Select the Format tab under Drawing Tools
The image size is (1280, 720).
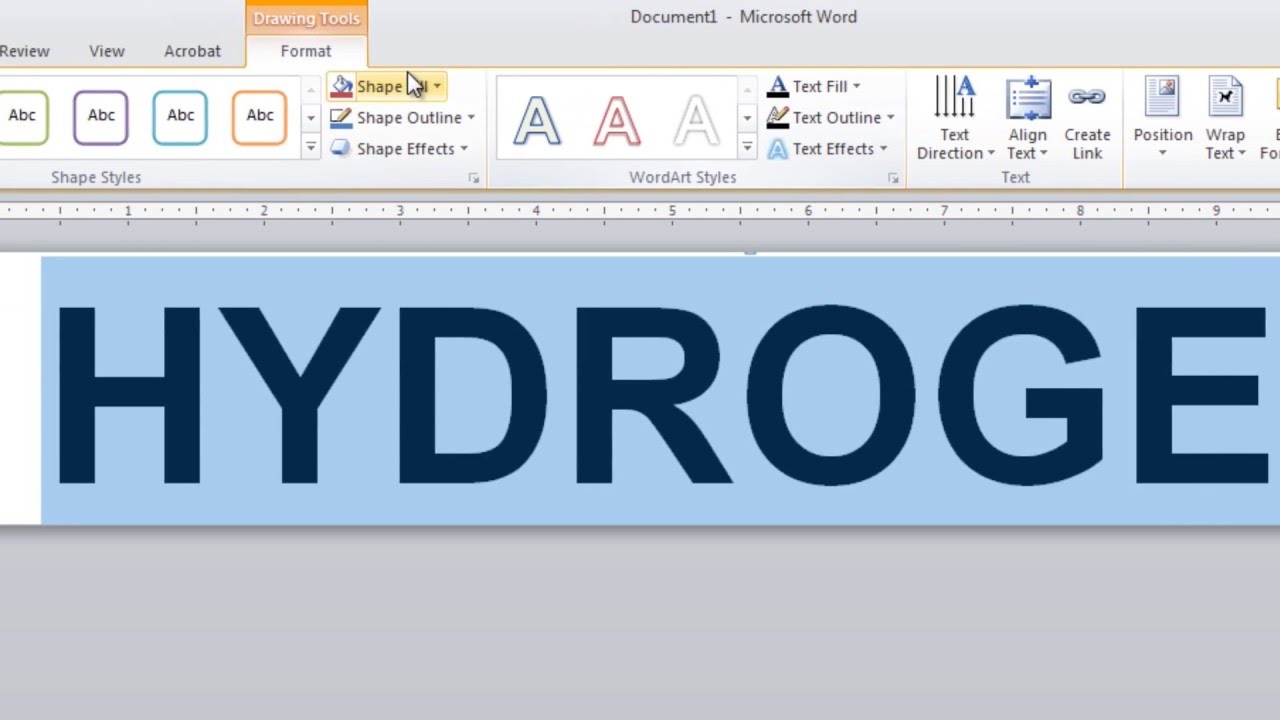[306, 51]
